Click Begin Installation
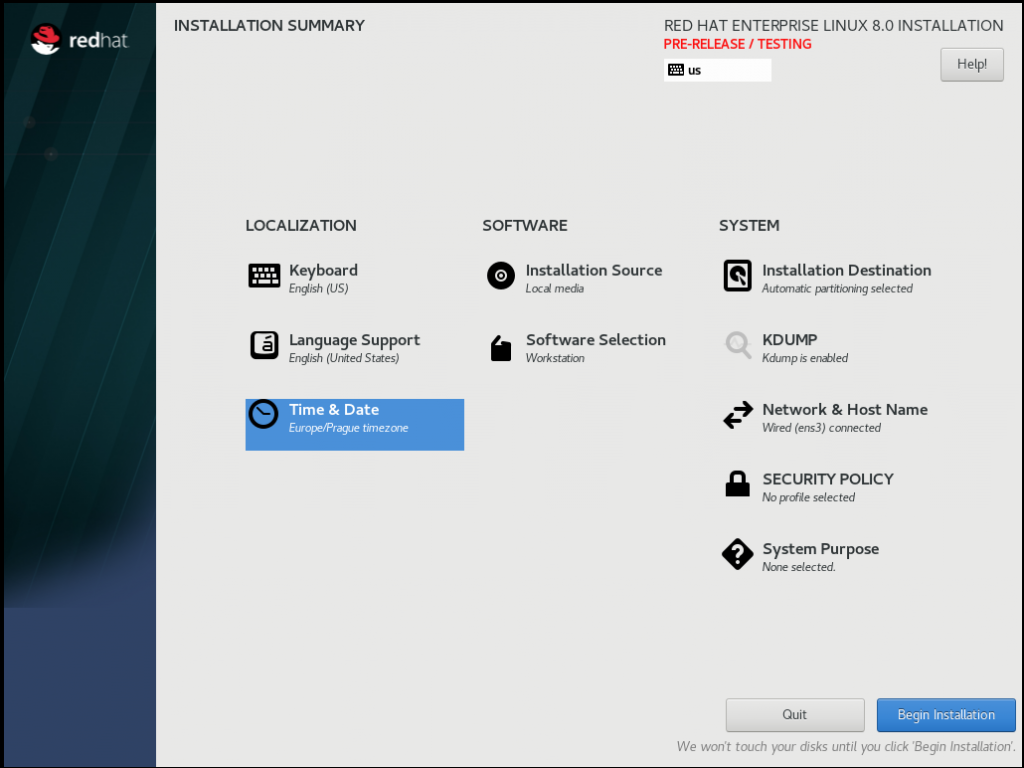Viewport: 1024px width, 768px height. [946, 714]
